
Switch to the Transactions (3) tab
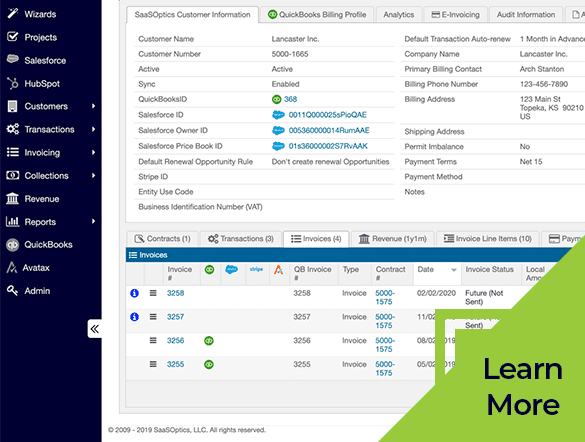pyautogui.click(x=241, y=239)
